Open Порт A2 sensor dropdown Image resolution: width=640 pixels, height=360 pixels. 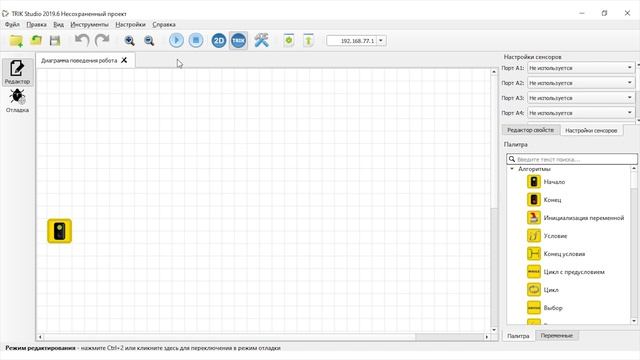pos(581,83)
